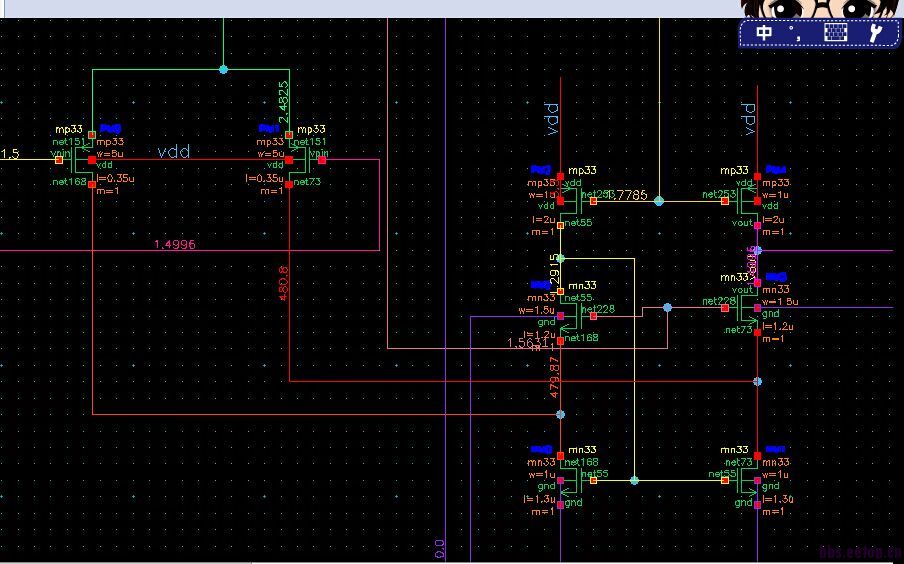The height and width of the screenshot is (564, 904).
Task: Click the vpin gate terminal of the right 5u PMOS
Action: click(x=322, y=160)
